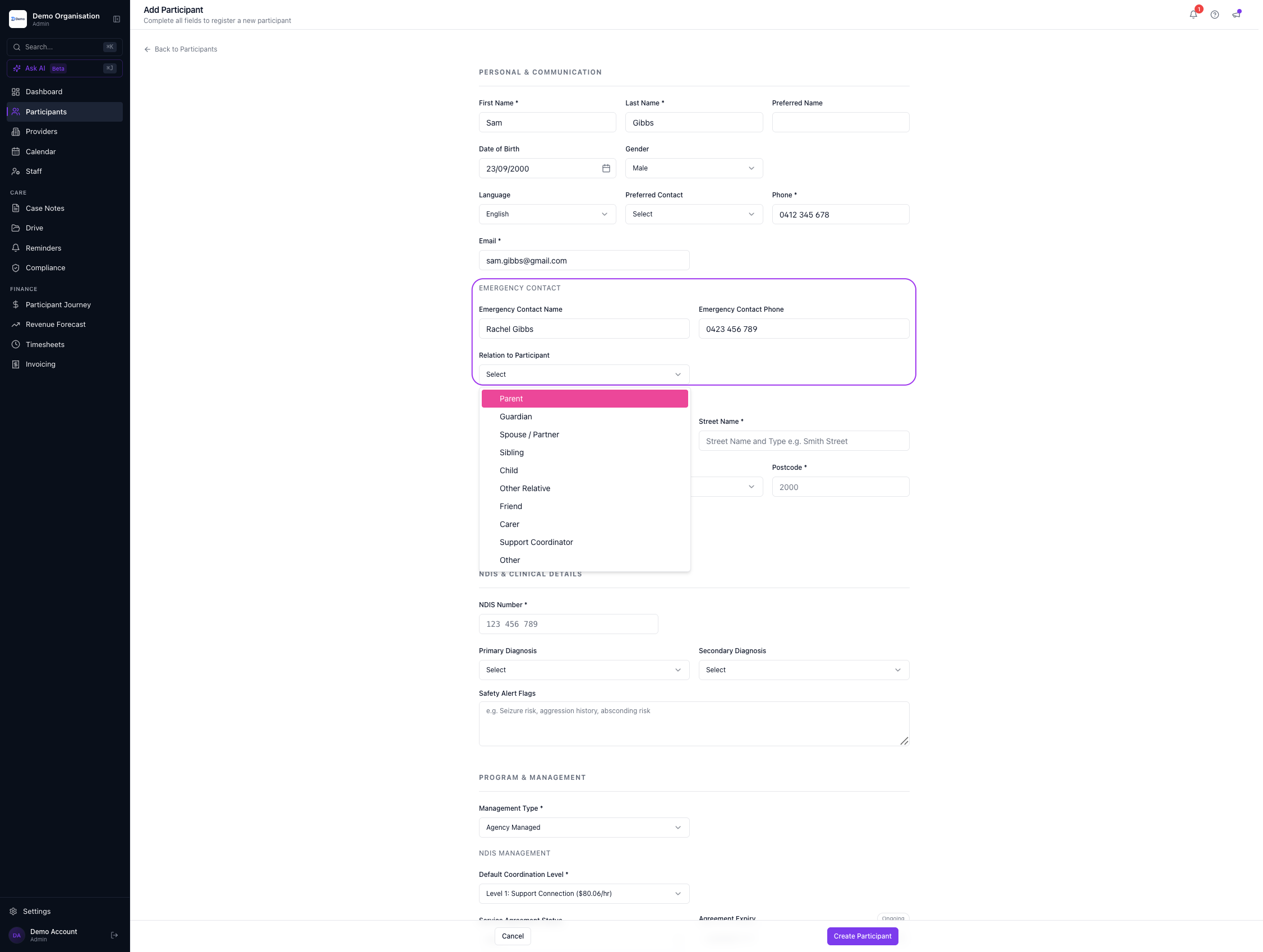Open the help question-mark icon
Image resolution: width=1263 pixels, height=952 pixels.
1214,15
